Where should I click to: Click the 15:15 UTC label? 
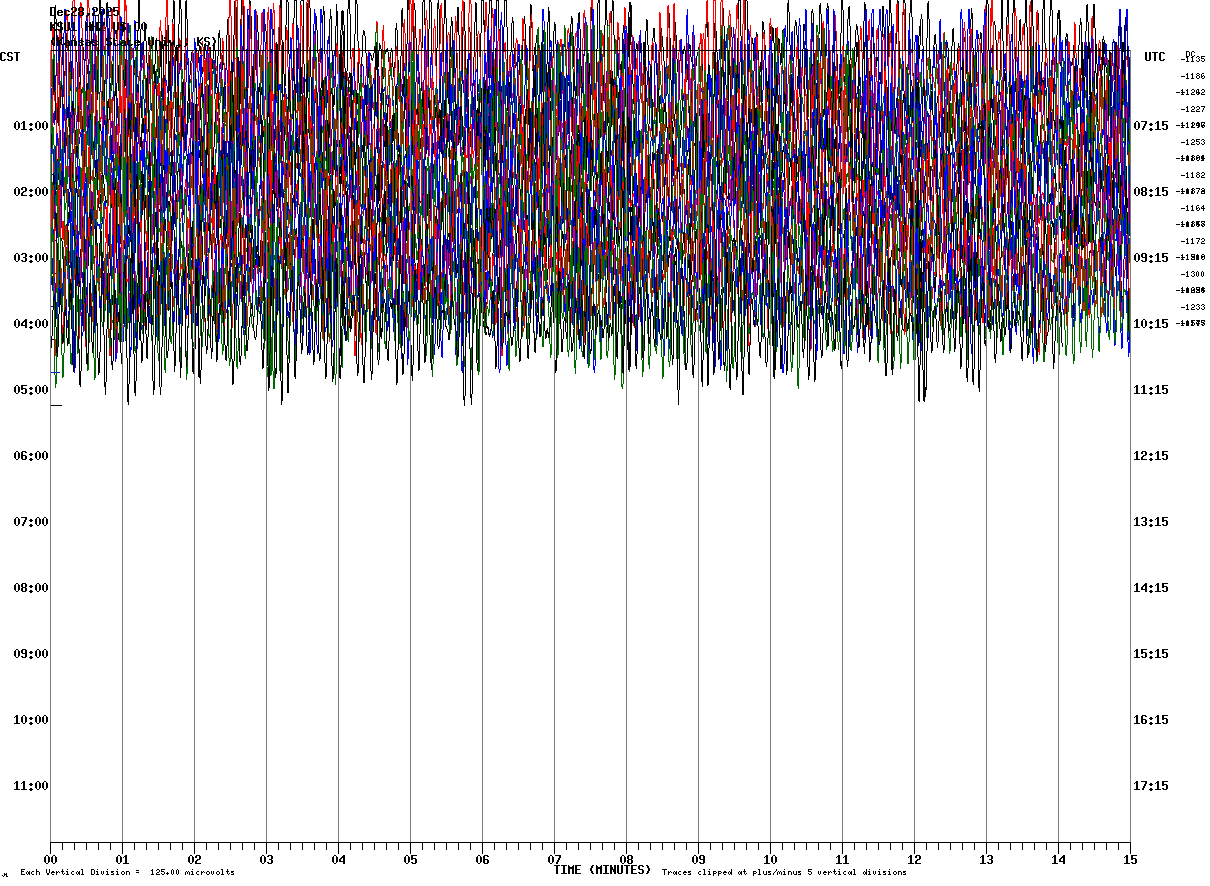pyautogui.click(x=1151, y=654)
